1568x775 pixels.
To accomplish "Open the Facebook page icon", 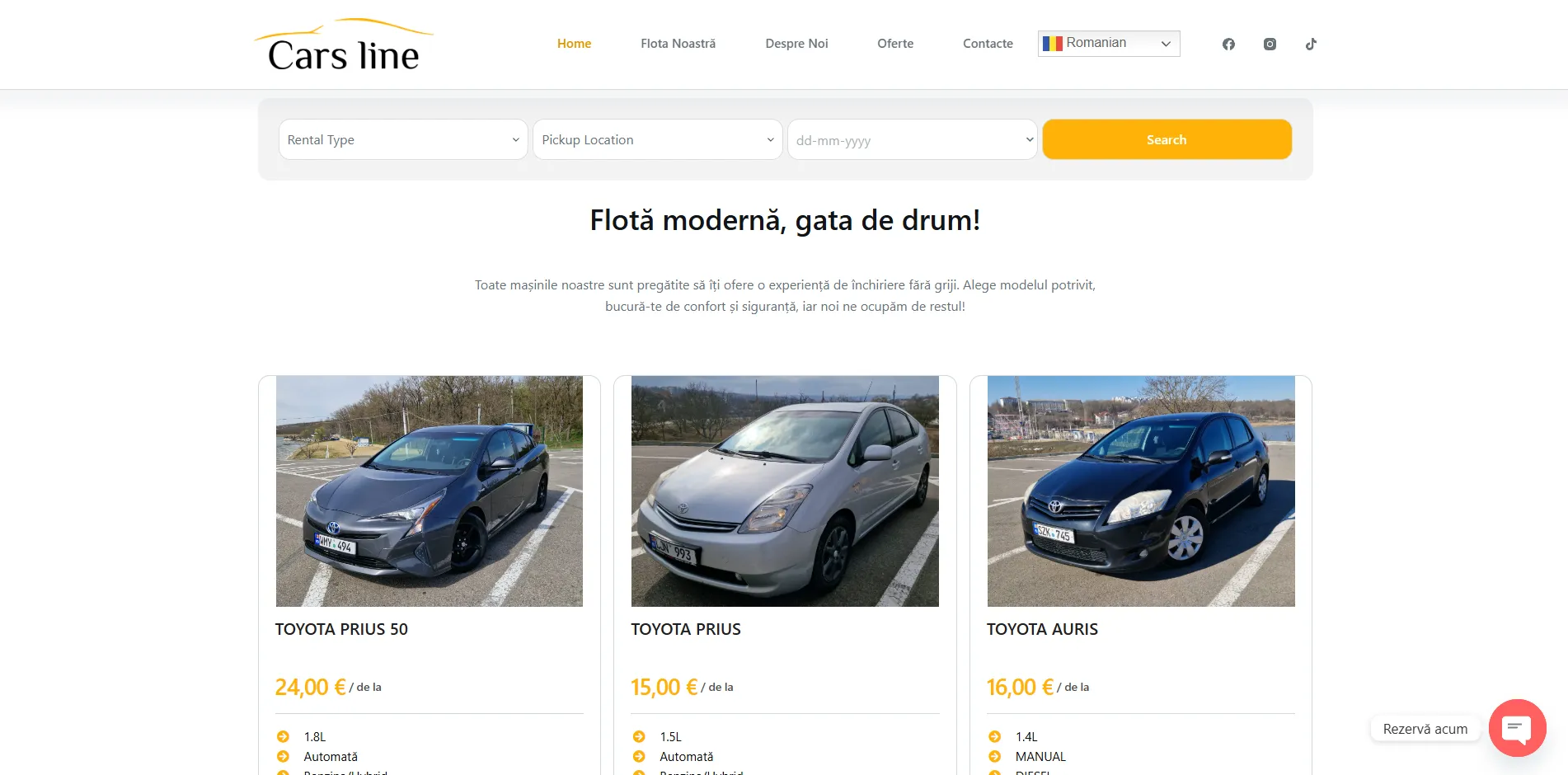I will pyautogui.click(x=1228, y=44).
